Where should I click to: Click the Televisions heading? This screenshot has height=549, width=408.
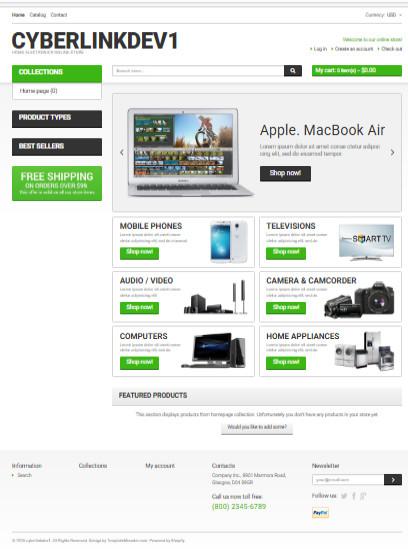tap(291, 226)
